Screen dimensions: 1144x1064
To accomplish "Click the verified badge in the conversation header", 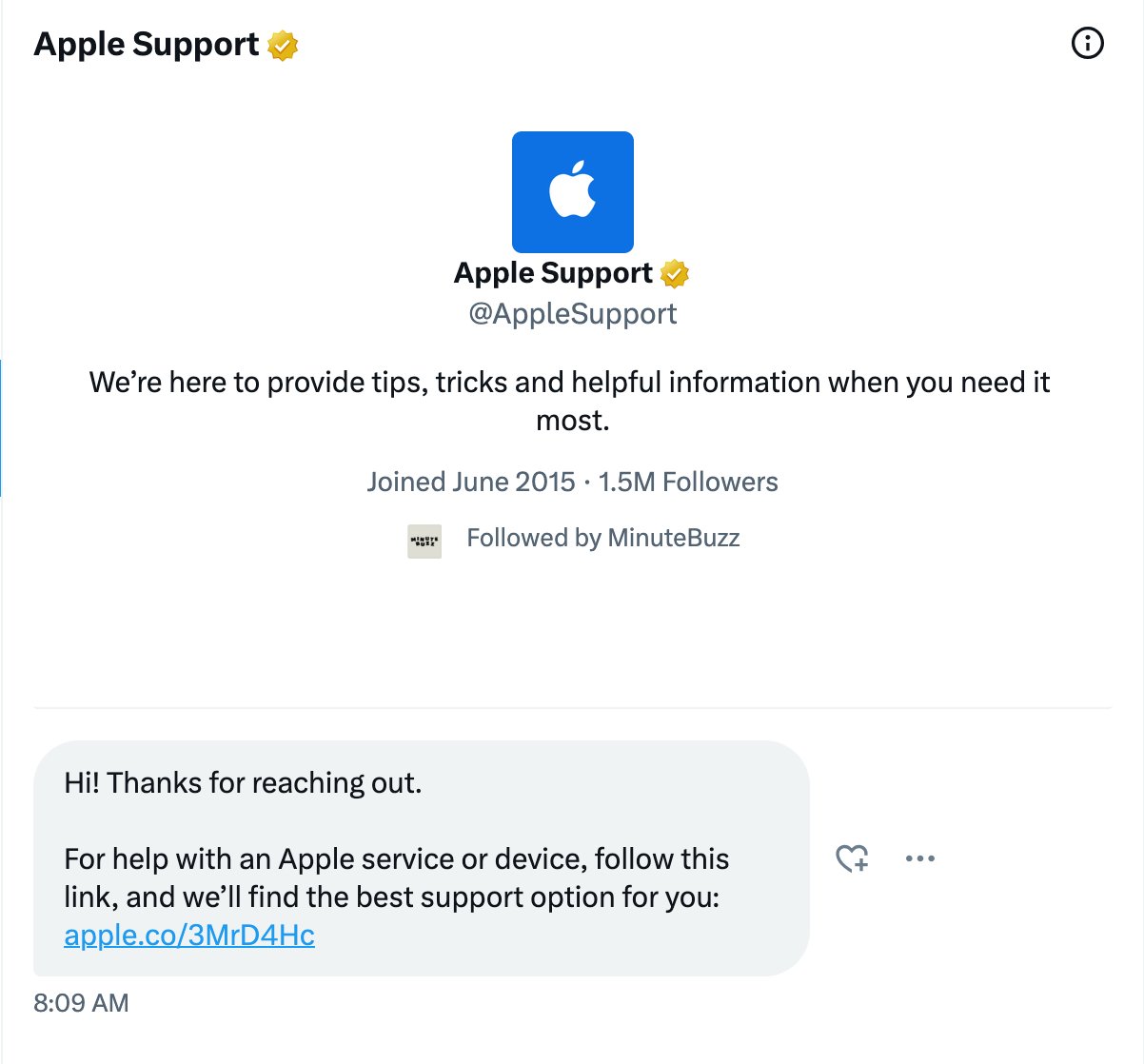I will (x=281, y=44).
